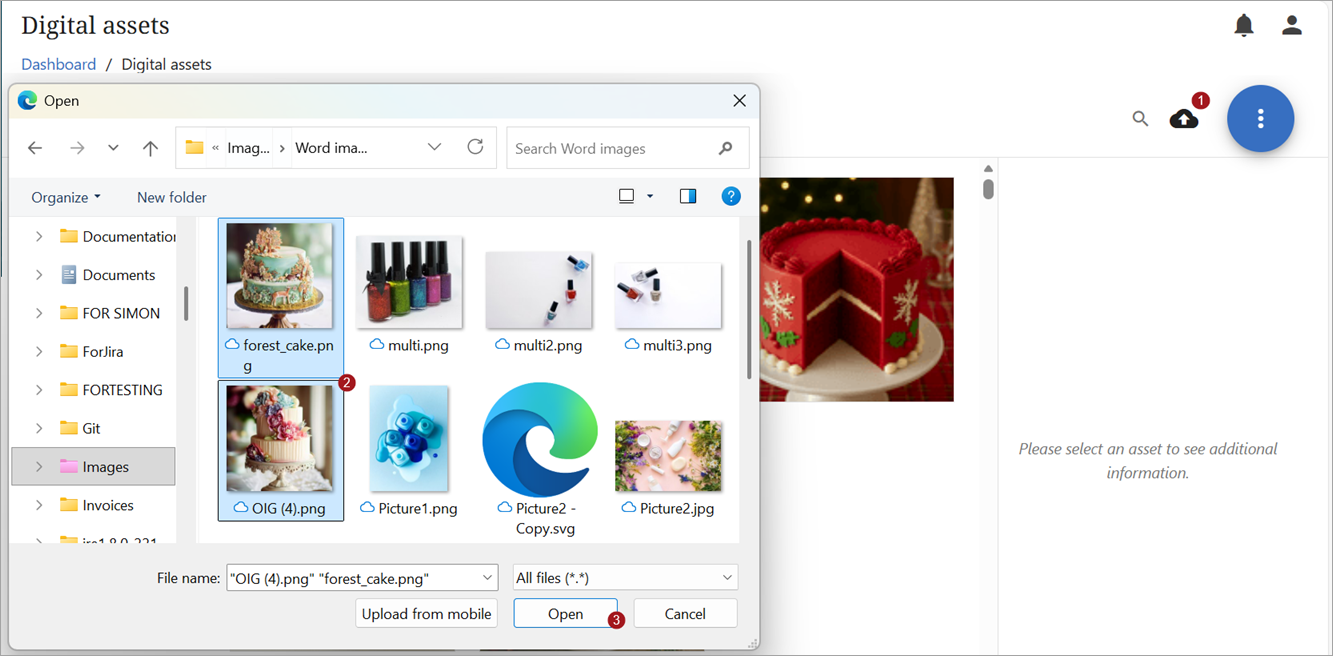The height and width of the screenshot is (656, 1333).
Task: Click New folder in the toolbar
Action: (x=172, y=197)
